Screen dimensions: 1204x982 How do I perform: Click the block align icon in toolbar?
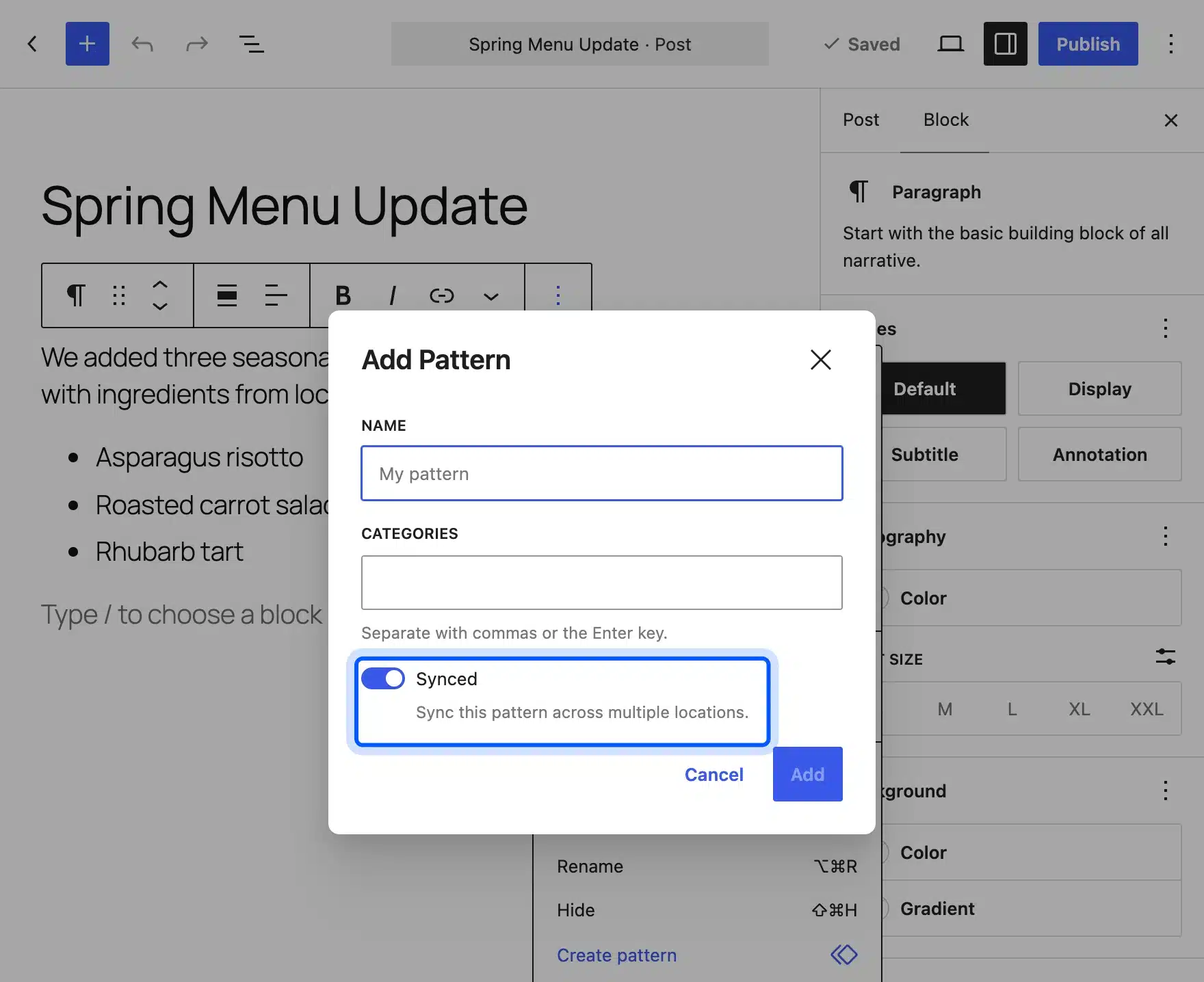tap(227, 295)
